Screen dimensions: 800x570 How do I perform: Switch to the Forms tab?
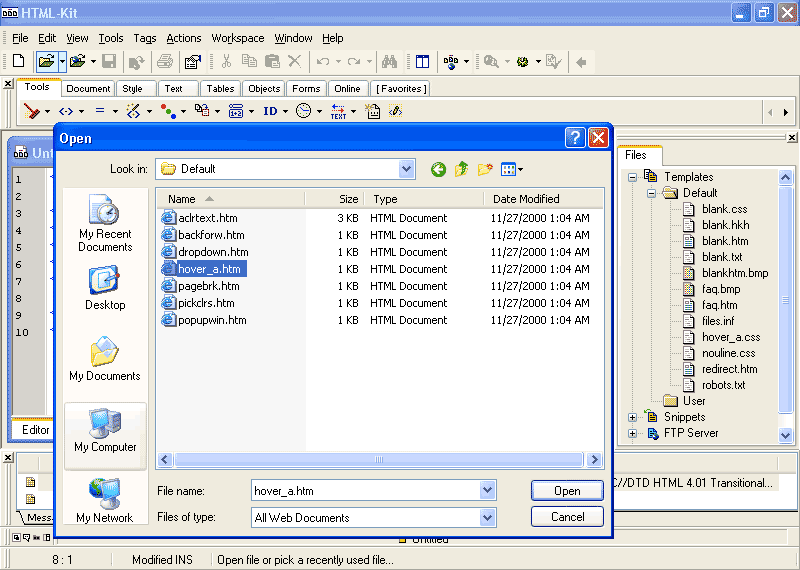pos(306,89)
